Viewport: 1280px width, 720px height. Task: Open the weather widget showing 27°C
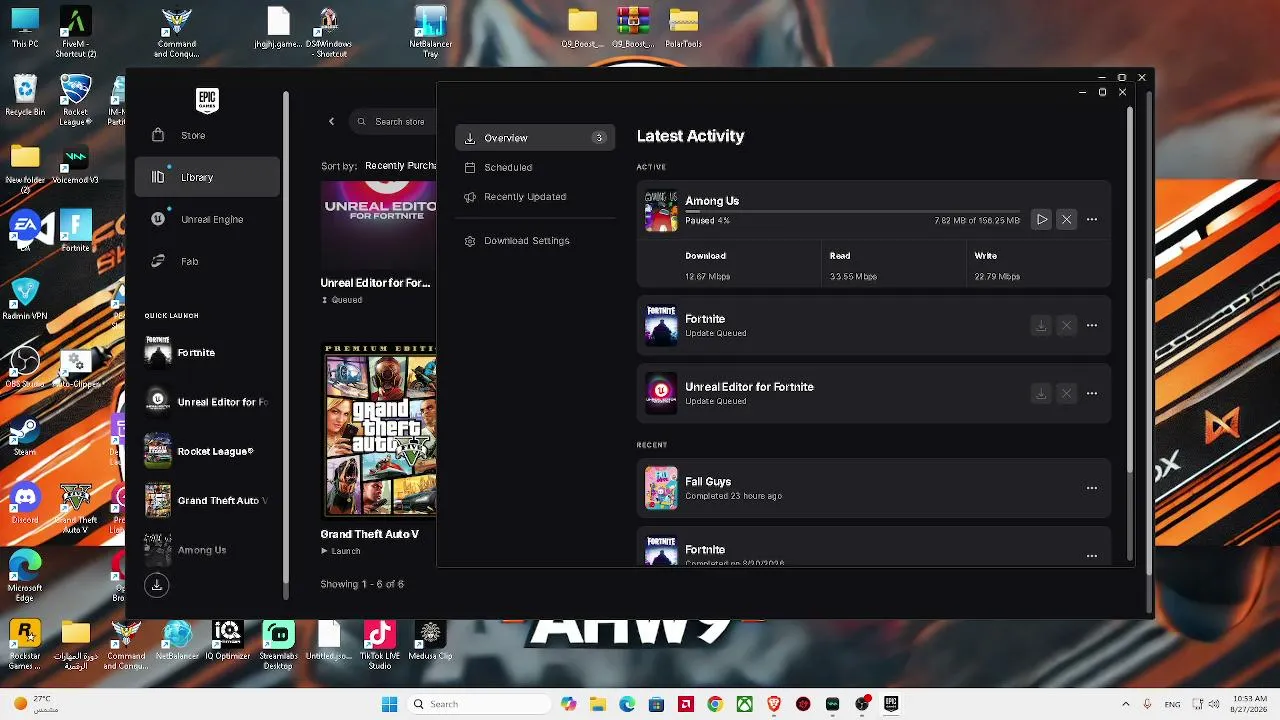pos(36,704)
